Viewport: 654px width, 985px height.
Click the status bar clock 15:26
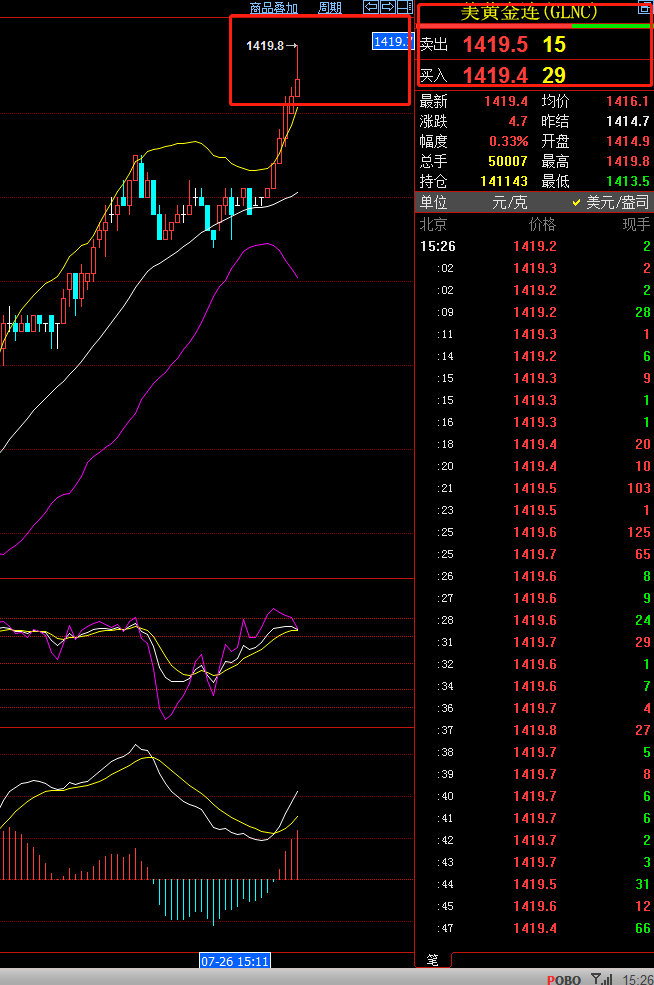click(637, 979)
